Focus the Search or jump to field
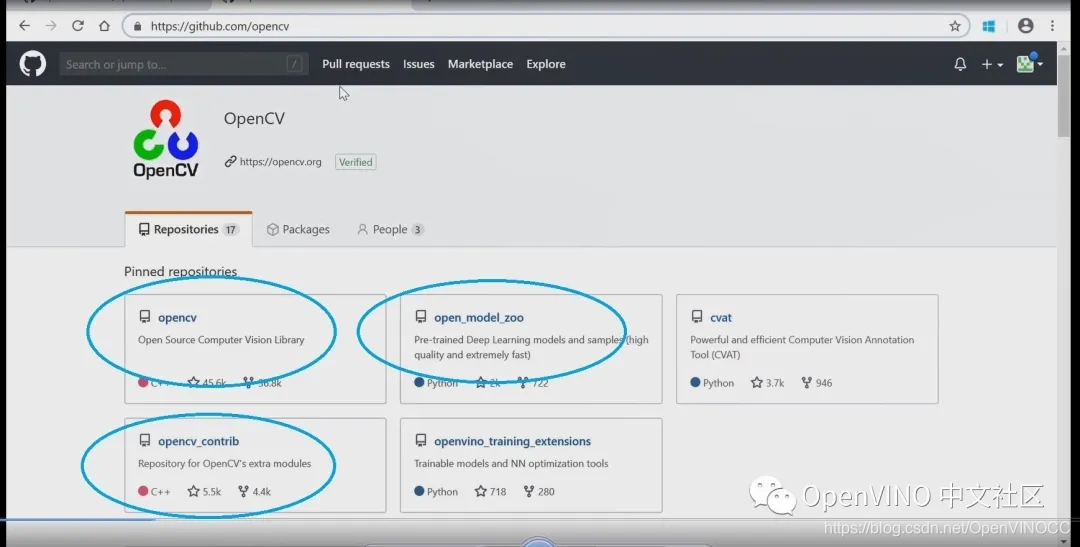 tap(183, 64)
